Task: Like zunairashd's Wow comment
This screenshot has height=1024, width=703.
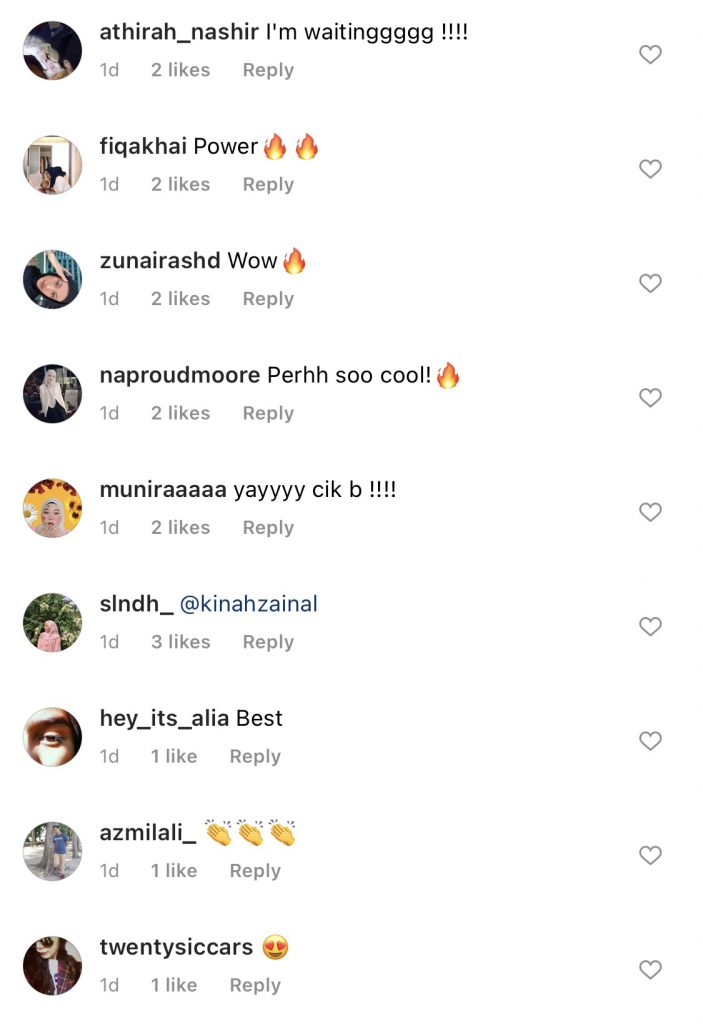Action: tap(650, 284)
